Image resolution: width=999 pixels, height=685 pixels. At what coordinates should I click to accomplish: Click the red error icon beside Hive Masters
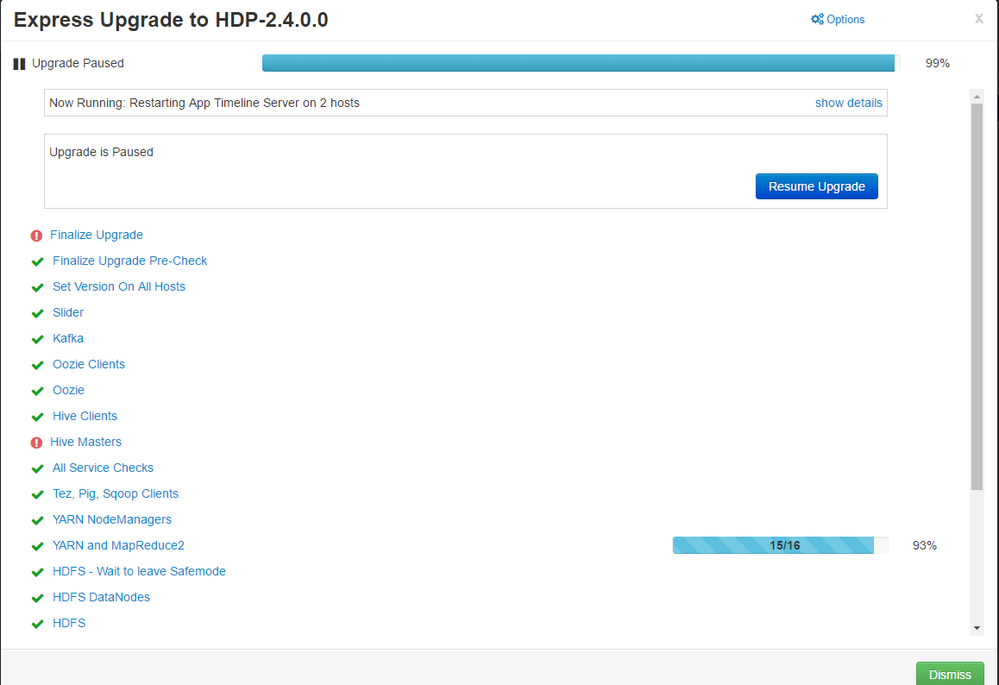click(x=36, y=443)
